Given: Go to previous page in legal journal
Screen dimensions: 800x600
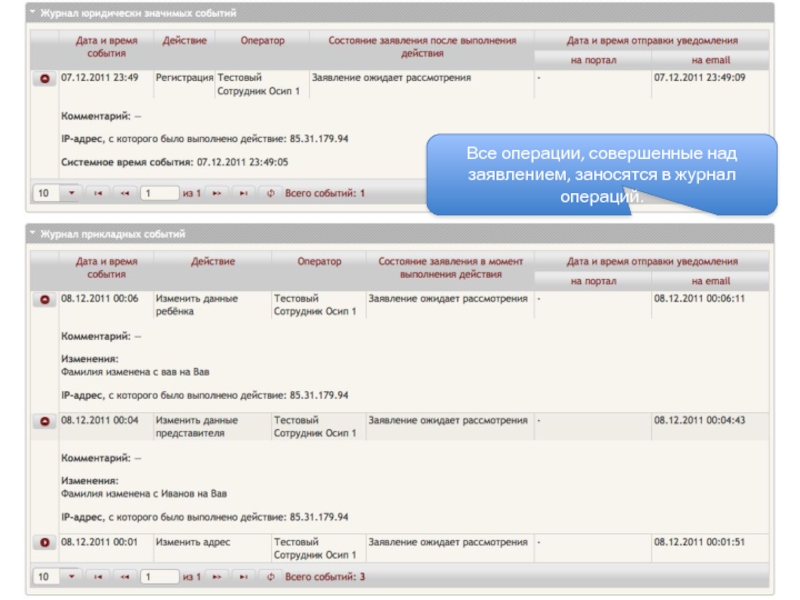Looking at the screenshot, I should (x=124, y=193).
